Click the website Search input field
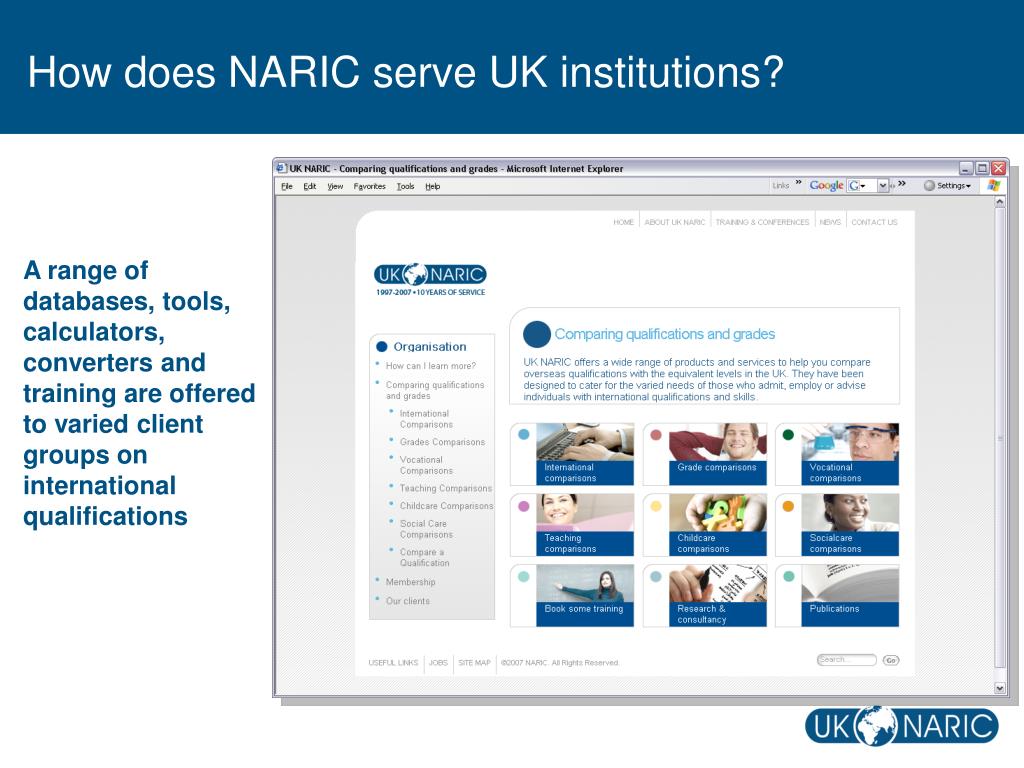The image size is (1024, 768). point(846,660)
